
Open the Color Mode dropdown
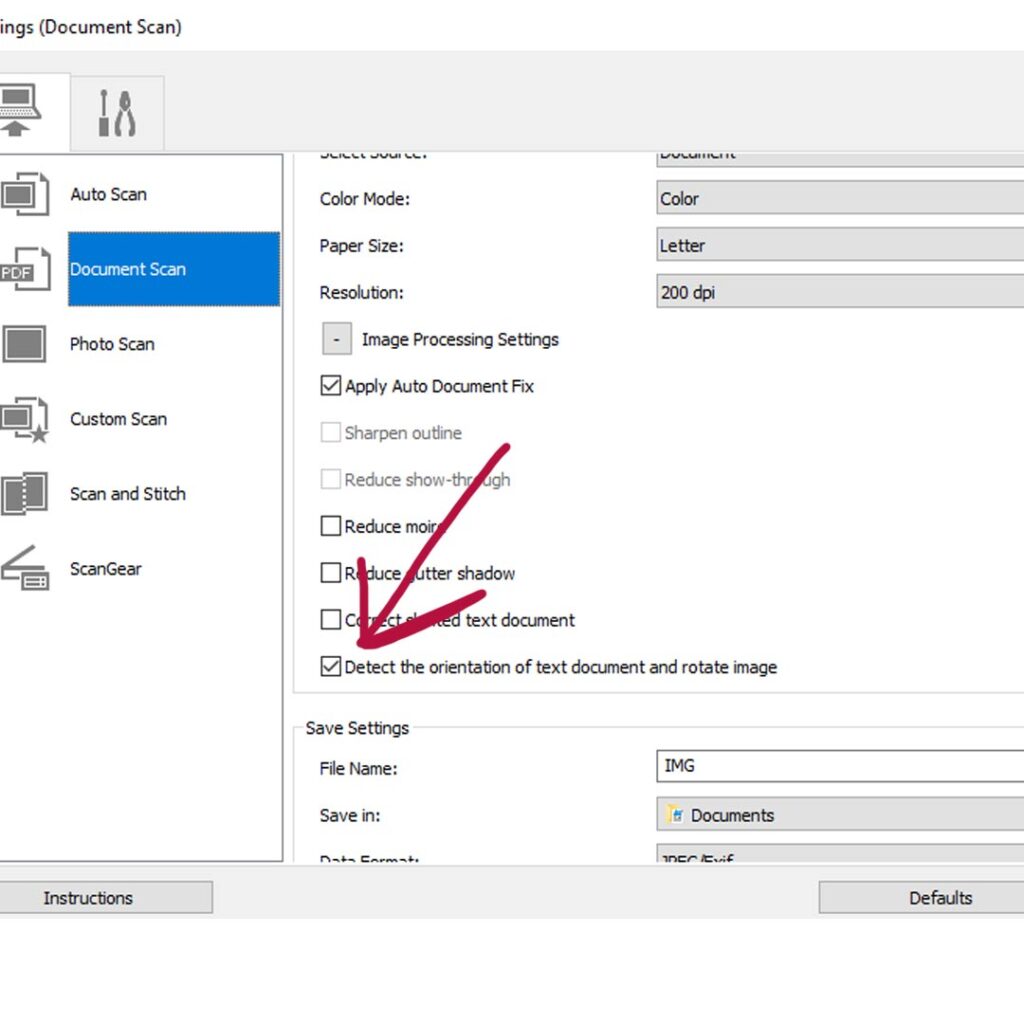pos(840,199)
